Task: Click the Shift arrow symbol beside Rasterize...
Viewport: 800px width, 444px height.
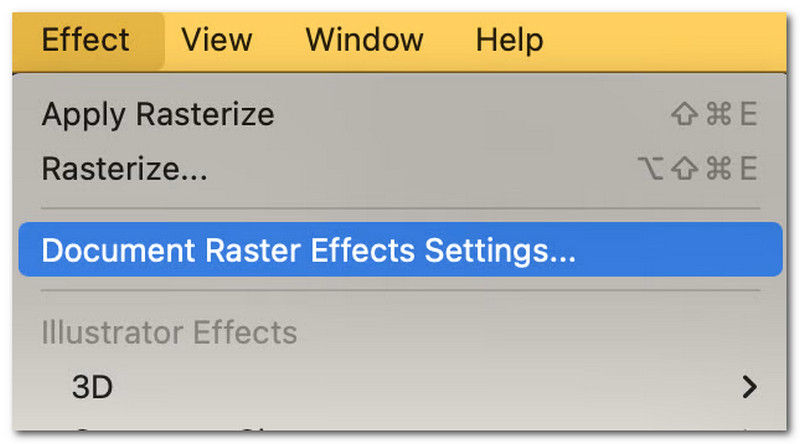Action: point(684,169)
